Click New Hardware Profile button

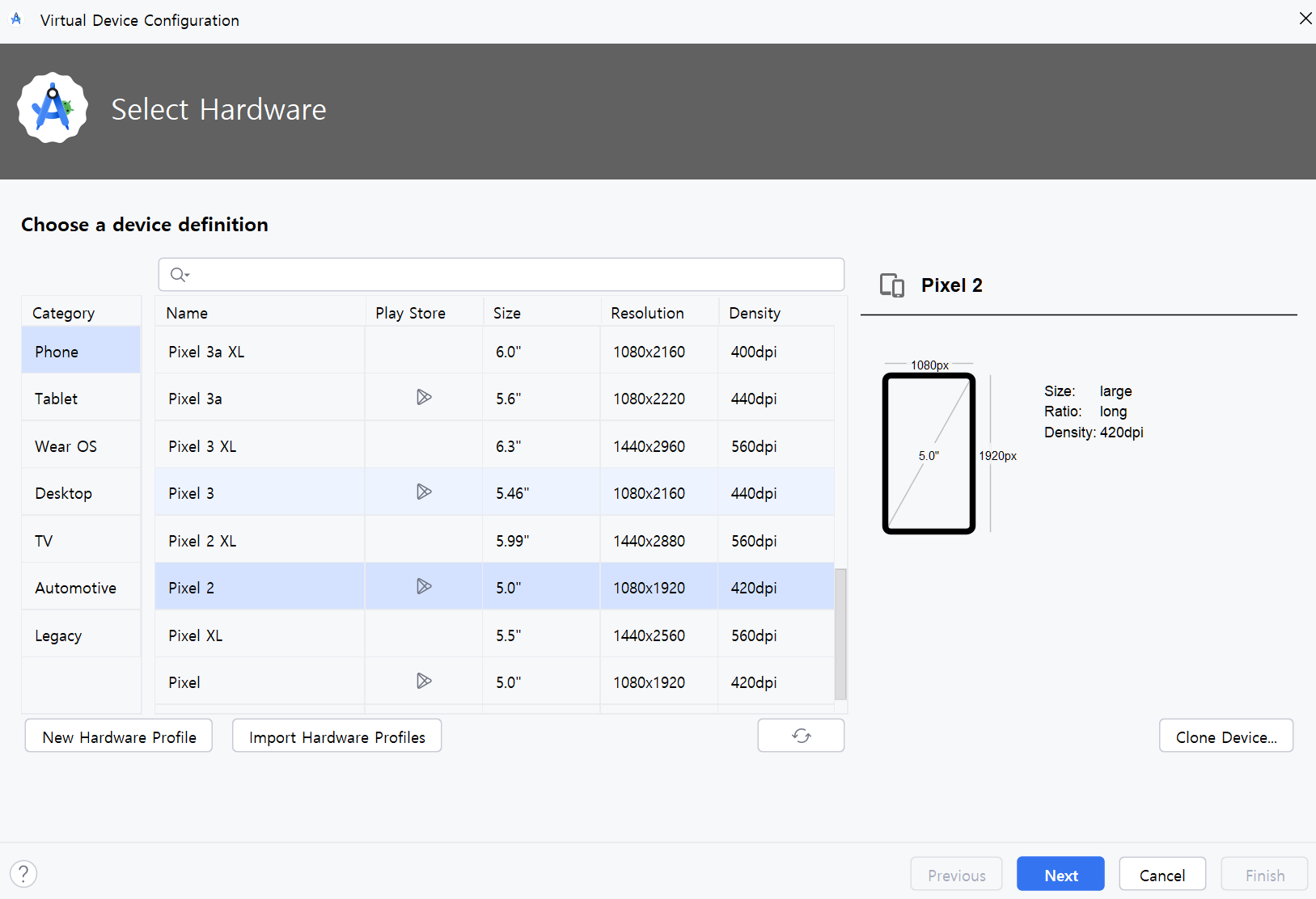coord(119,736)
